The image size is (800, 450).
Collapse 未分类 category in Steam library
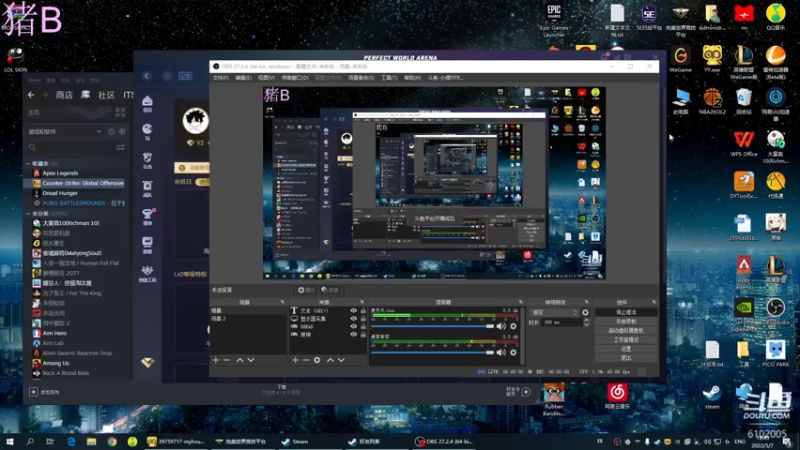click(29, 213)
